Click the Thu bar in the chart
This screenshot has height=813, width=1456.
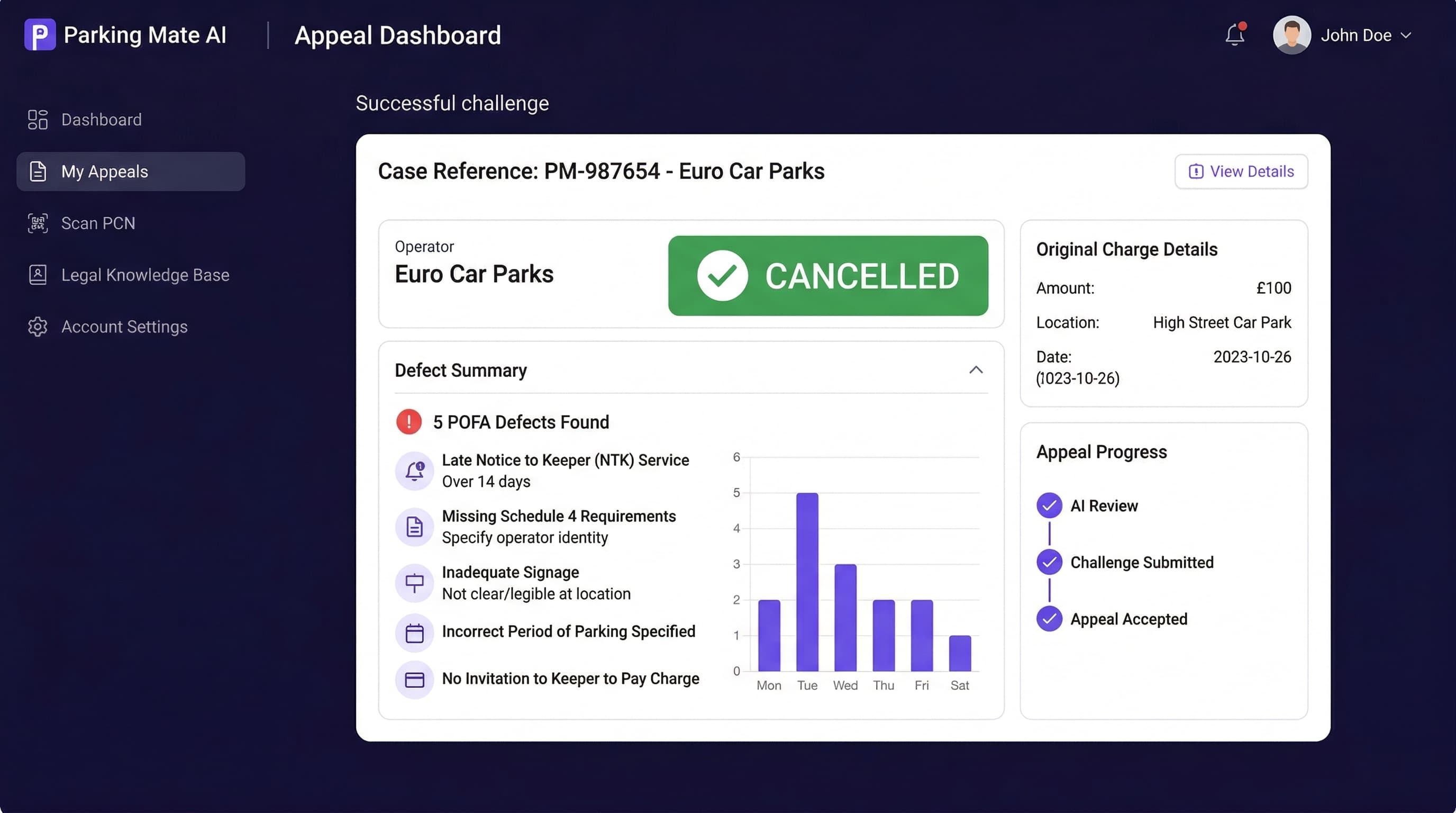pos(884,636)
